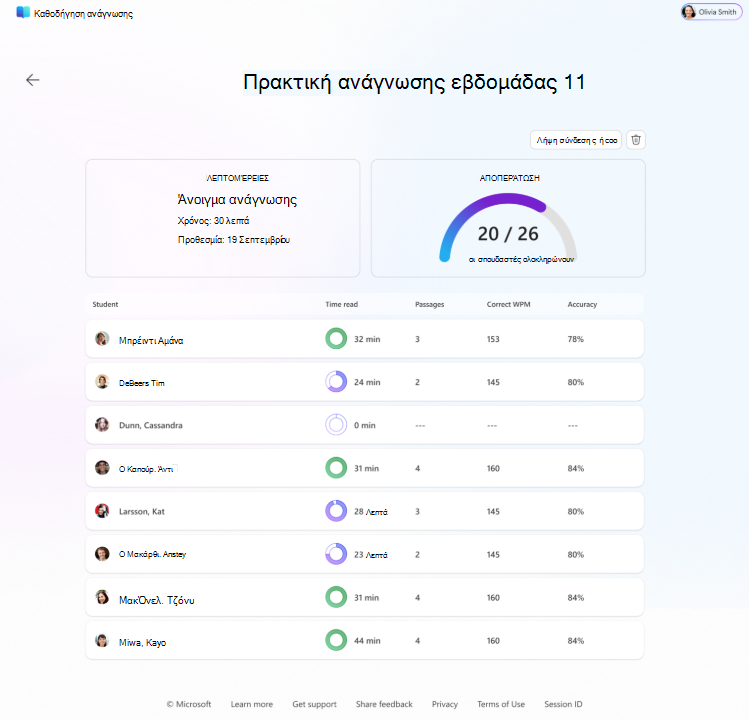Click the progress ring beside 28 Λεπτά
The height and width of the screenshot is (720, 749).
(336, 511)
